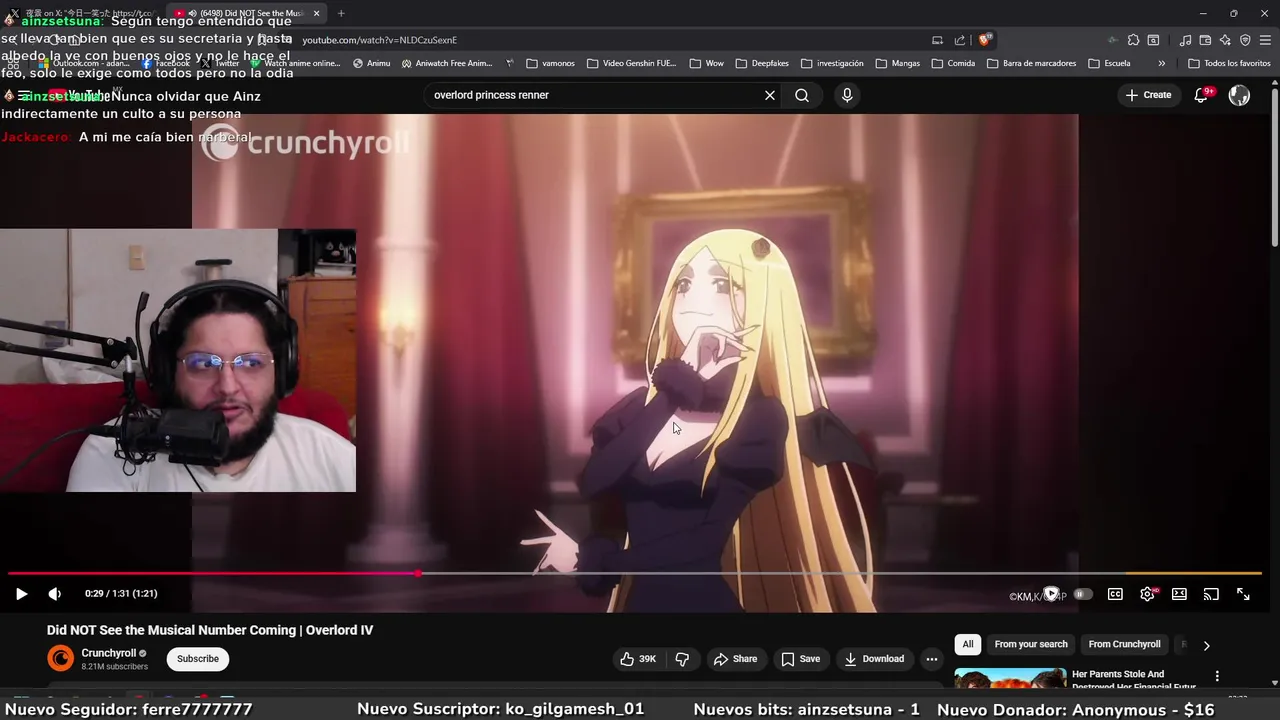The height and width of the screenshot is (720, 1280).
Task: Select the 'All' filter chip
Action: click(x=968, y=644)
